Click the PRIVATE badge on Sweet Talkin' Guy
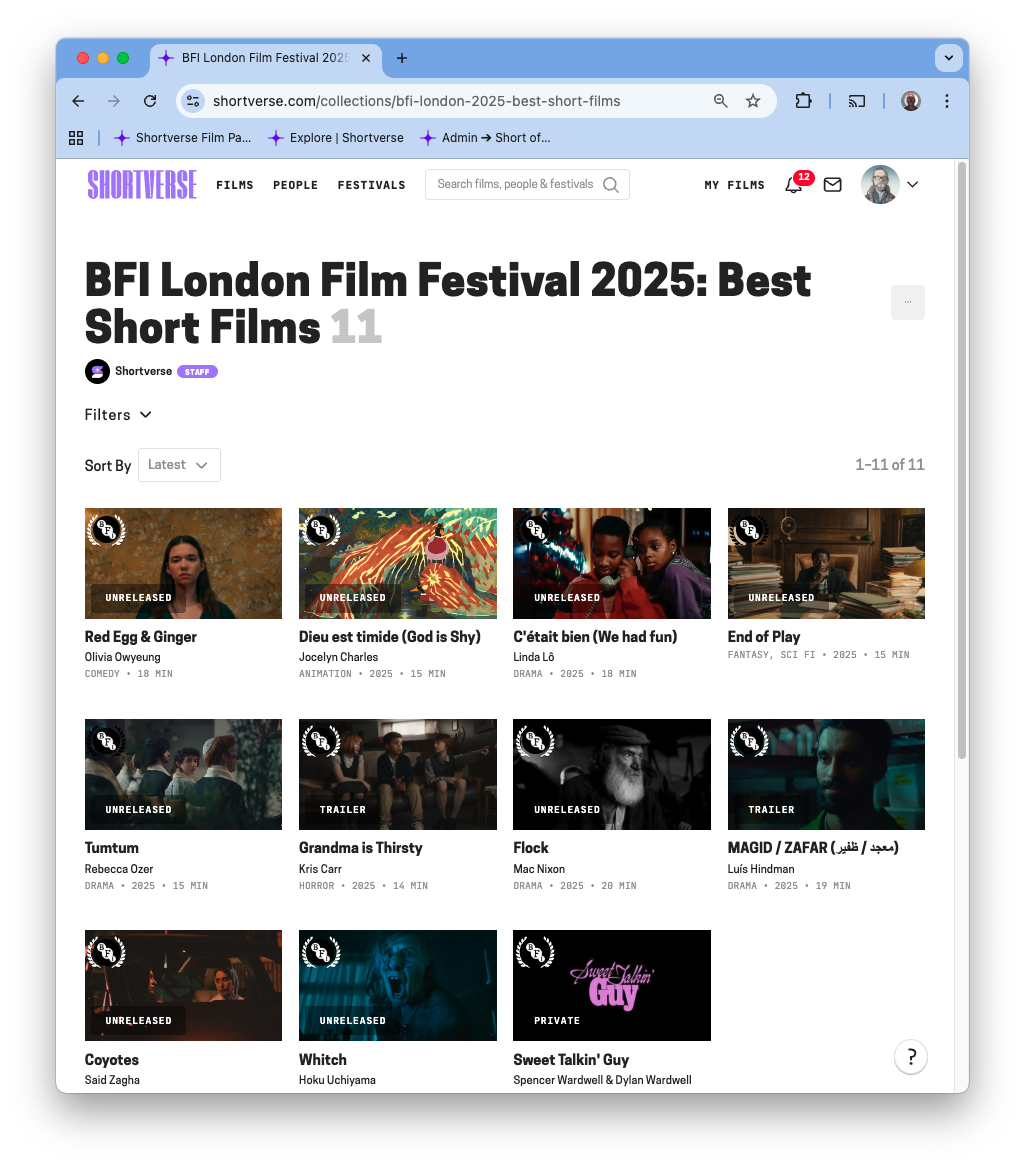 coord(556,1020)
